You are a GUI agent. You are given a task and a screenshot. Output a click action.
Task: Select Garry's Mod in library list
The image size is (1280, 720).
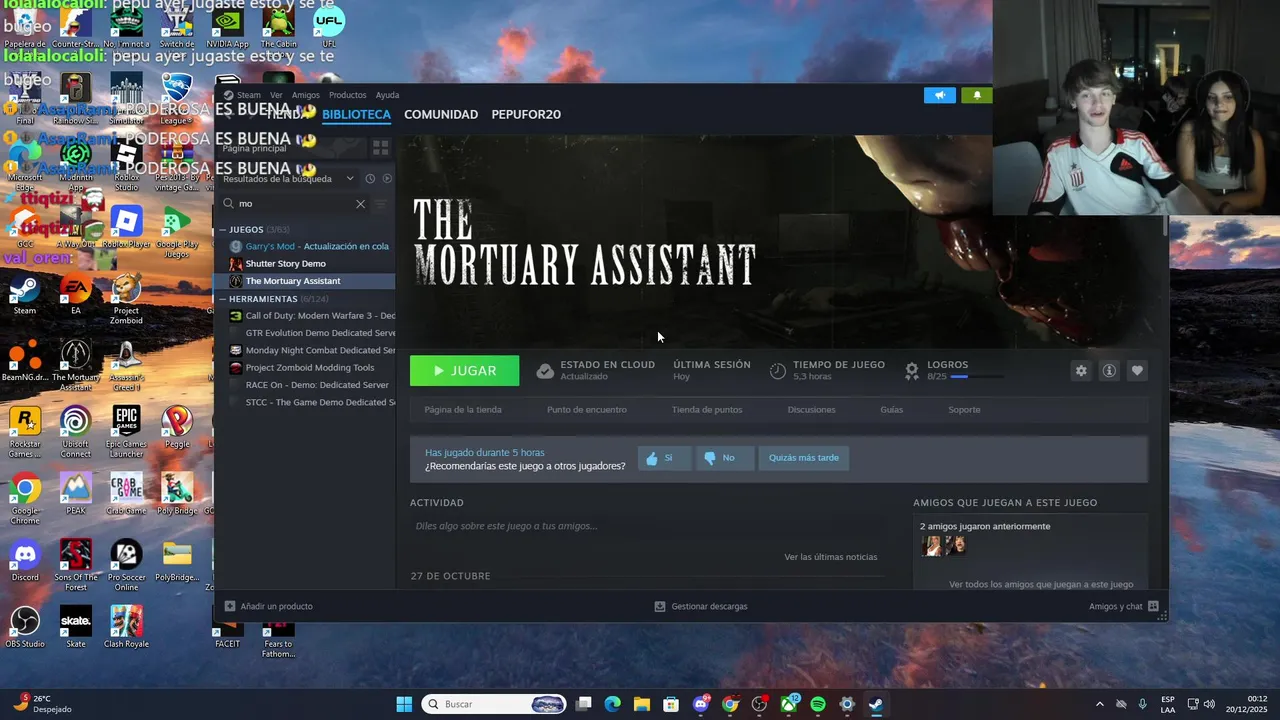[x=306, y=247]
